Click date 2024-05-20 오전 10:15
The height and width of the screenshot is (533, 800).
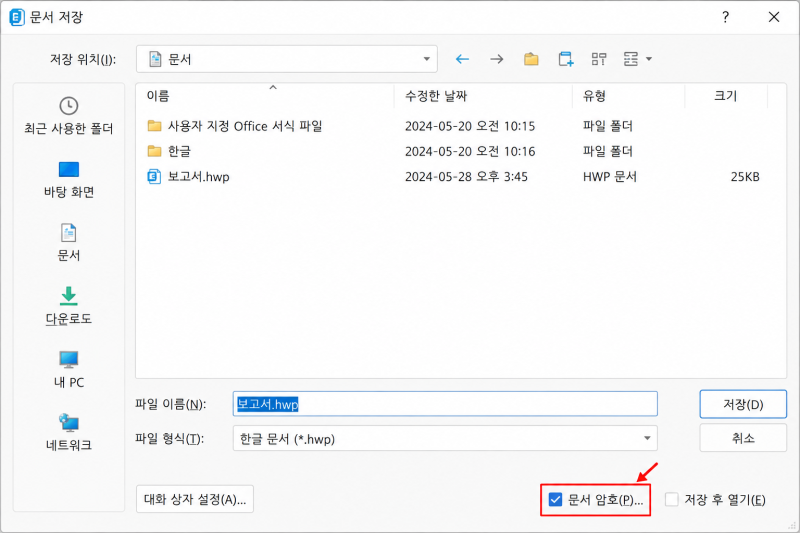pos(470,126)
